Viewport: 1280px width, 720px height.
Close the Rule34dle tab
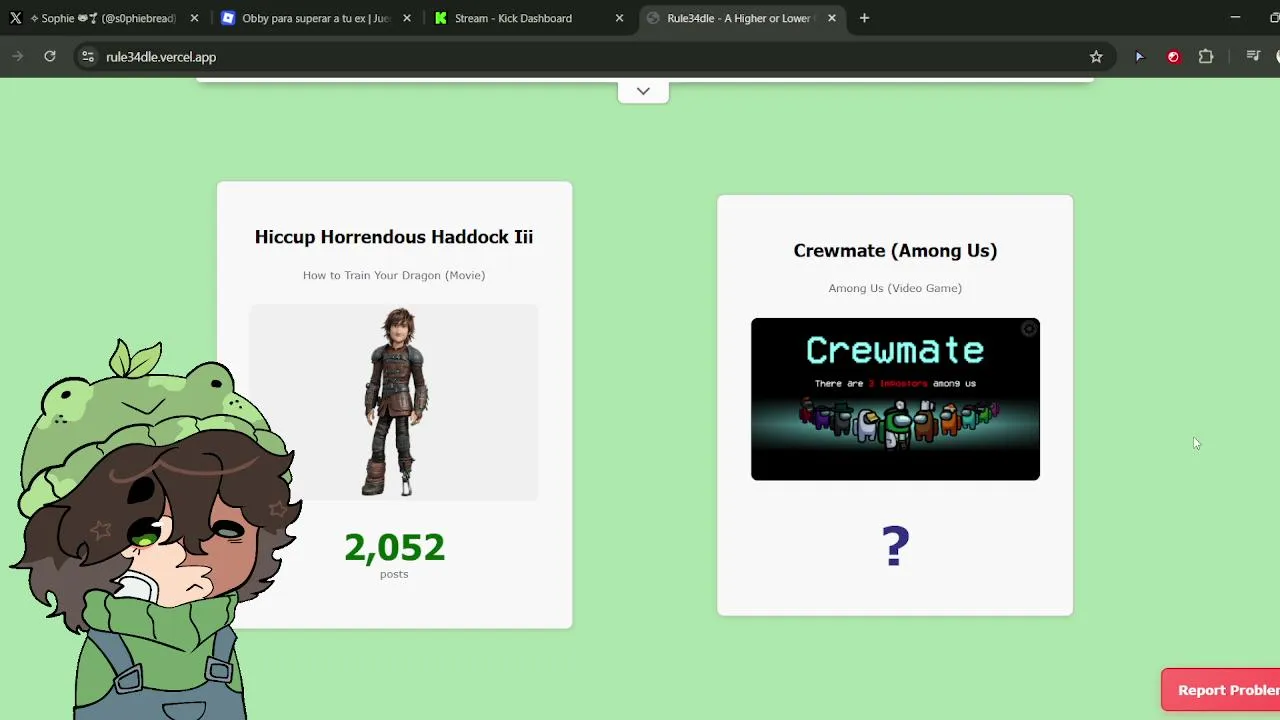pyautogui.click(x=831, y=18)
